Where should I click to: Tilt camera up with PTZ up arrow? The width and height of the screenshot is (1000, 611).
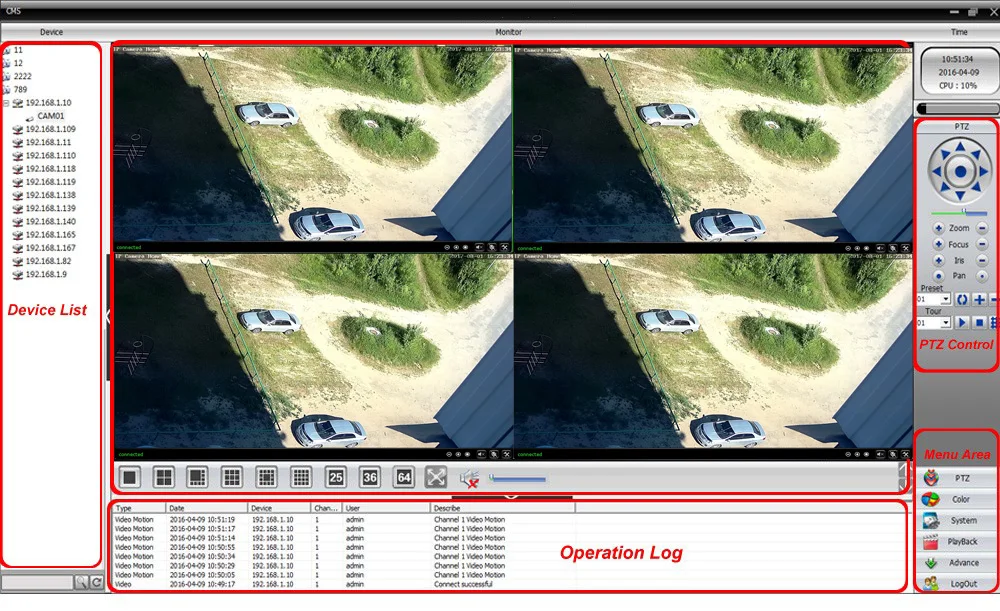960,147
